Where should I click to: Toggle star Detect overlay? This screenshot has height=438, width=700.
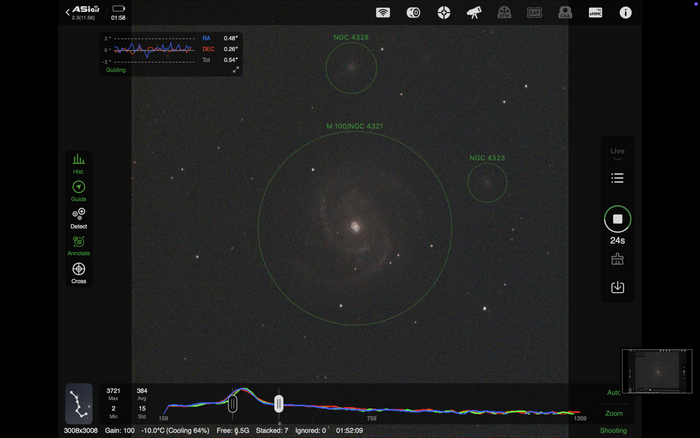tap(78, 216)
